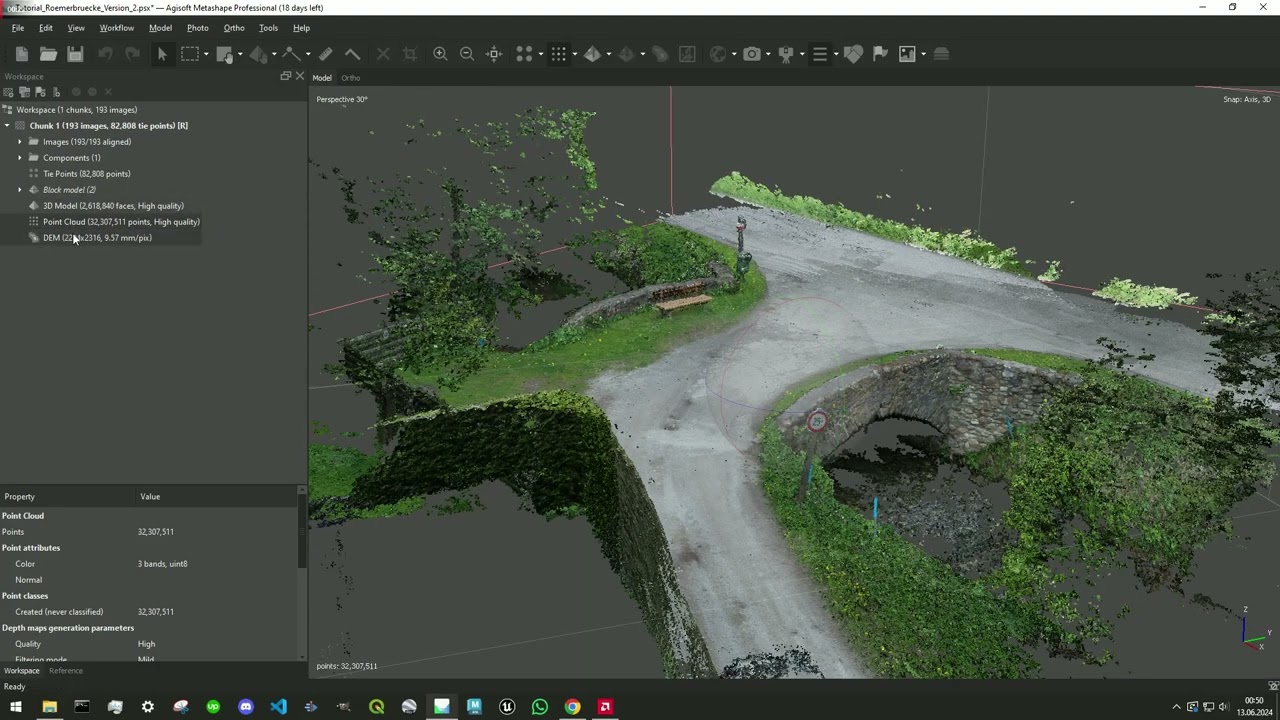Click the Add Chunk workspace icon
Screen dimensions: 1280x720
click(8, 92)
